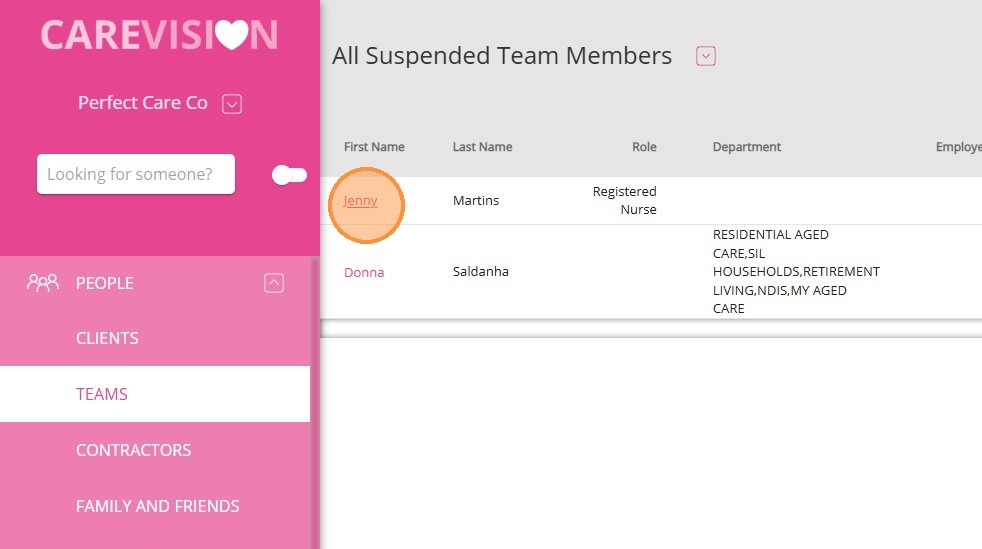The width and height of the screenshot is (982, 549).
Task: Click the People group icon in sidebar
Action: click(43, 283)
